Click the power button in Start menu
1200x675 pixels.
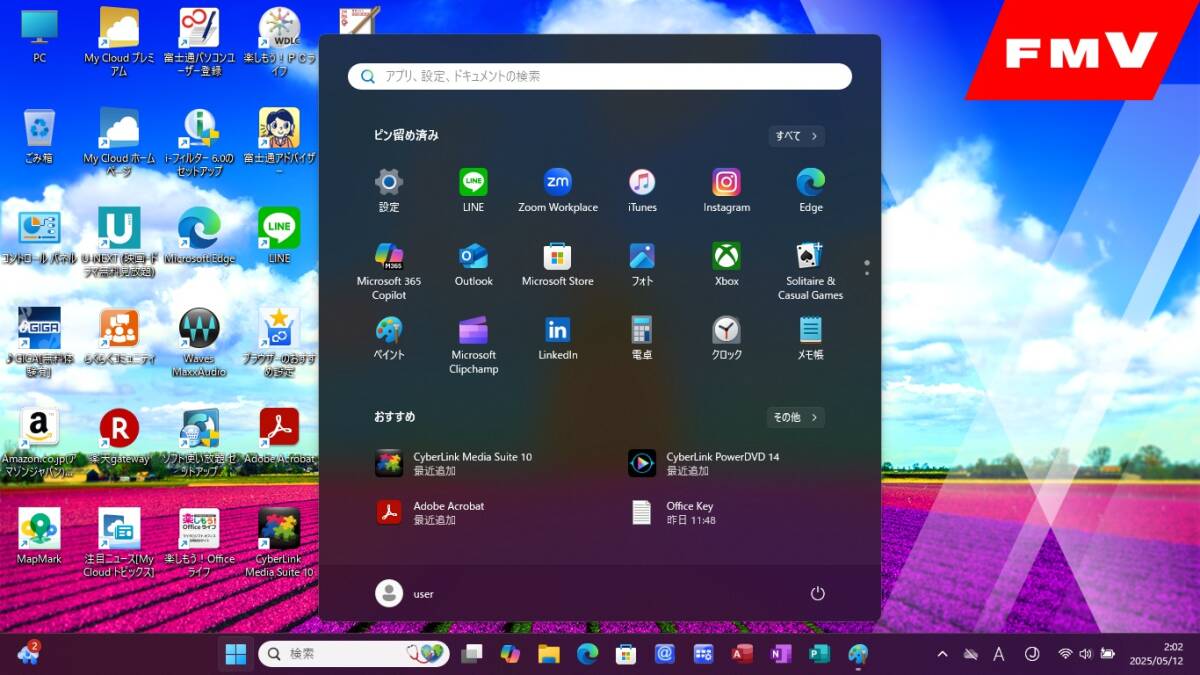(817, 593)
